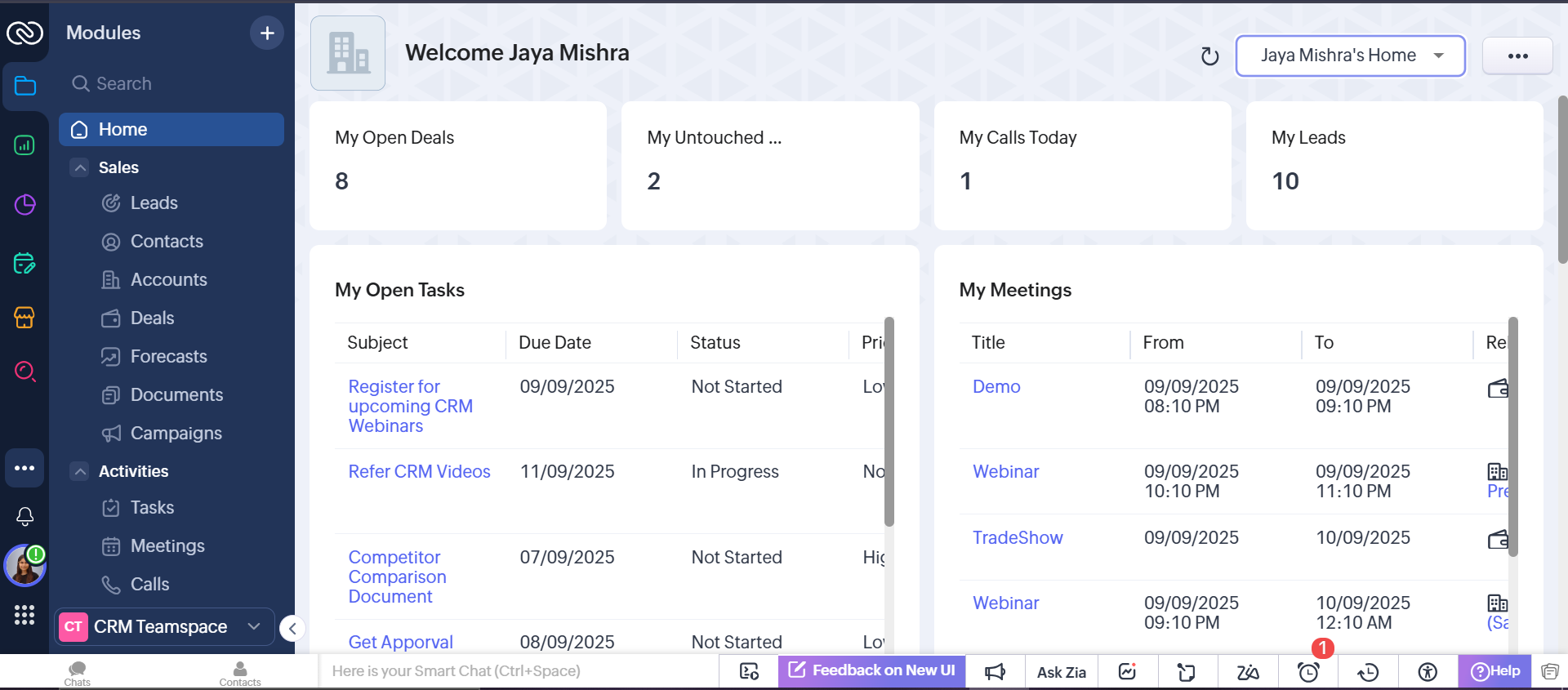Open the Meetings module in sidebar
Image resolution: width=1568 pixels, height=690 pixels.
(x=167, y=545)
